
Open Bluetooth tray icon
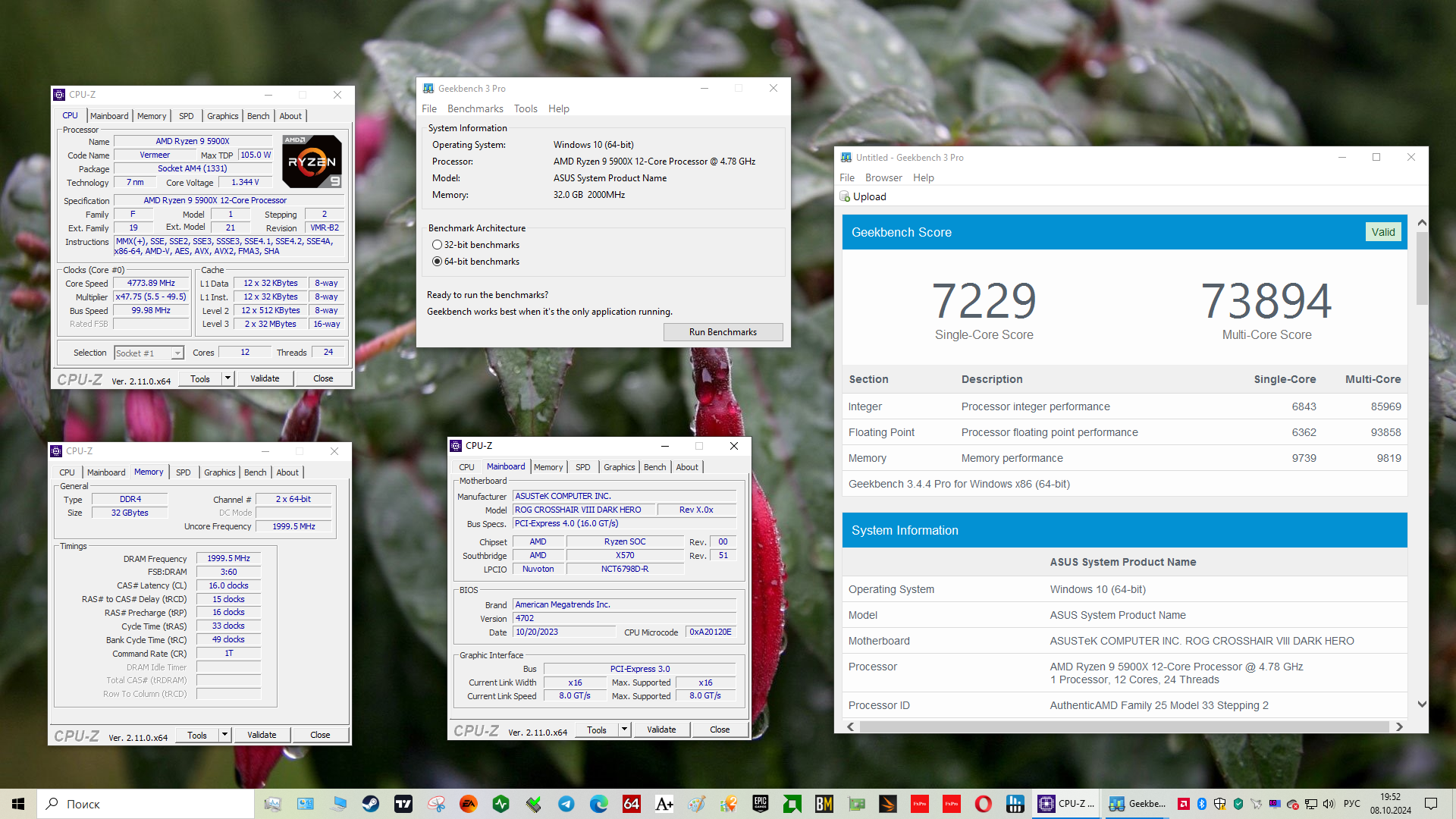pos(1202,804)
